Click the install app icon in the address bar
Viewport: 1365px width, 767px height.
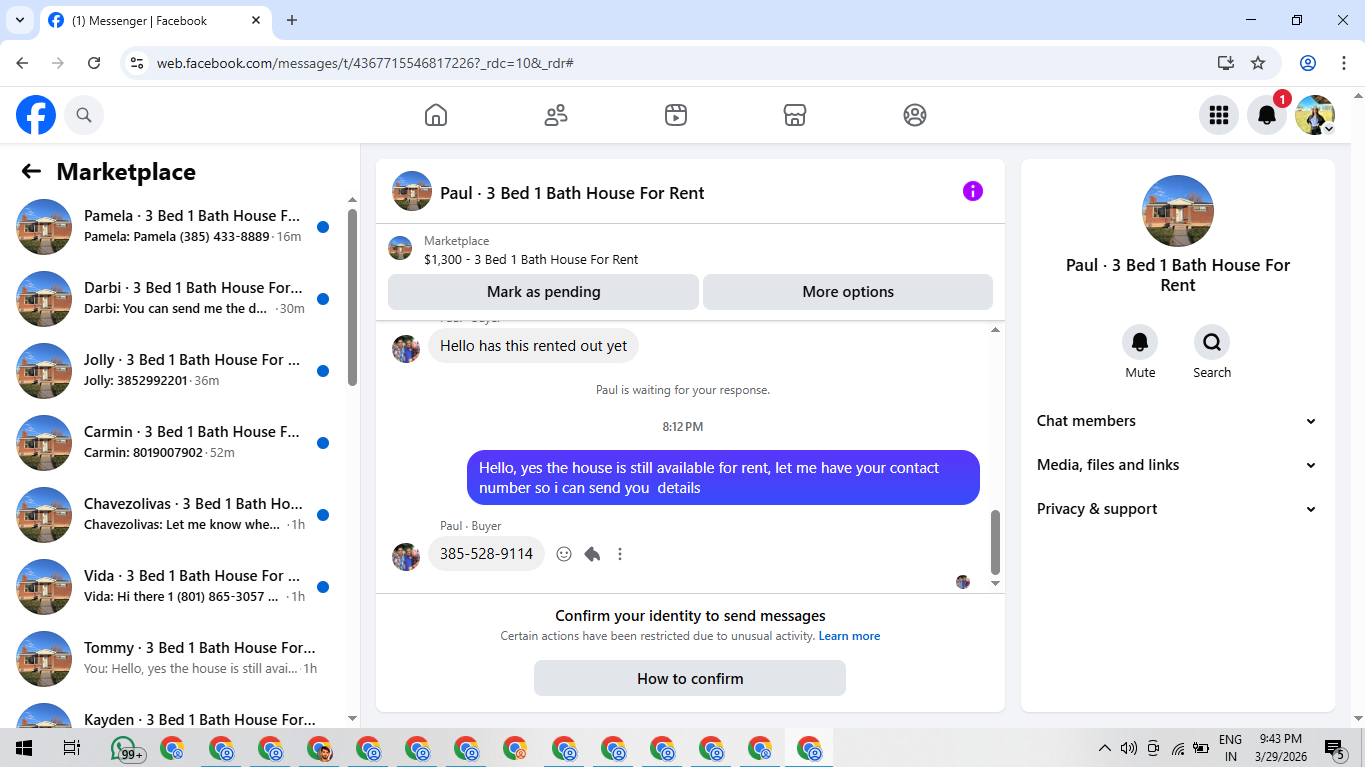[1226, 63]
